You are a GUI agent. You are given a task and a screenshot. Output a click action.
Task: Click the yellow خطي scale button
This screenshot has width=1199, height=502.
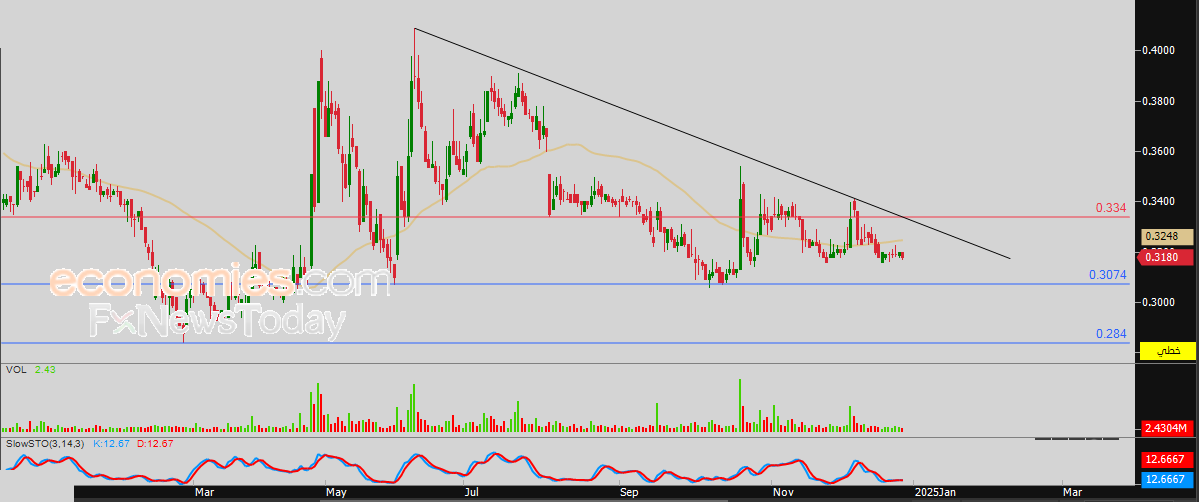(1167, 350)
